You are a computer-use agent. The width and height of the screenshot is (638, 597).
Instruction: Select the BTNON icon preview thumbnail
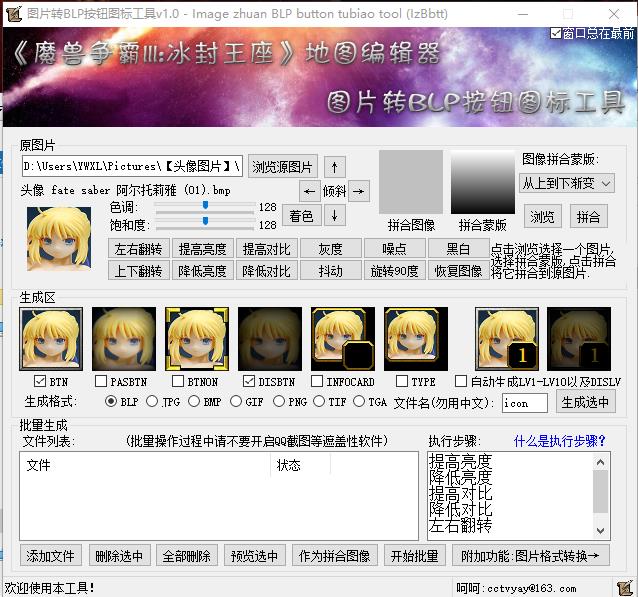[x=197, y=339]
